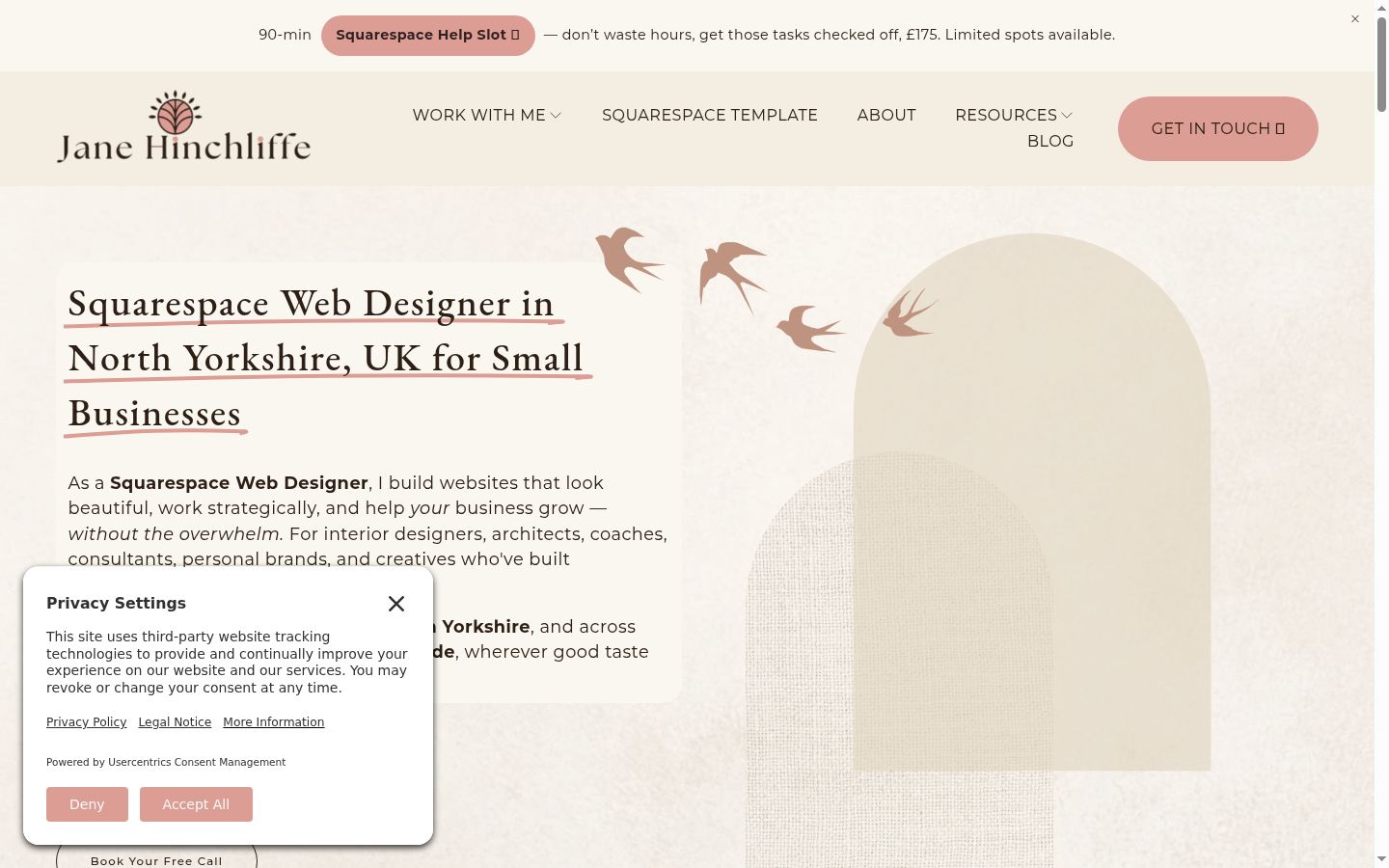Expand the Resources dropdown chevron

1067,116
